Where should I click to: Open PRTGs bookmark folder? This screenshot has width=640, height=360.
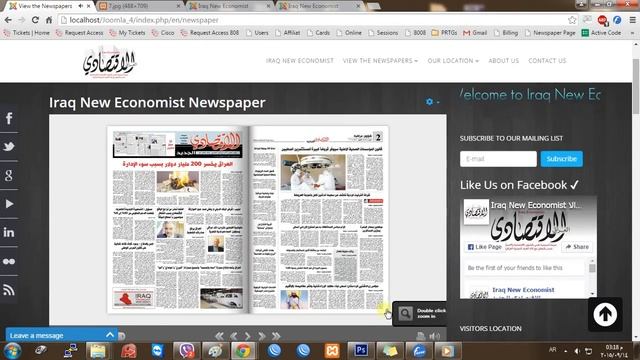click(444, 33)
